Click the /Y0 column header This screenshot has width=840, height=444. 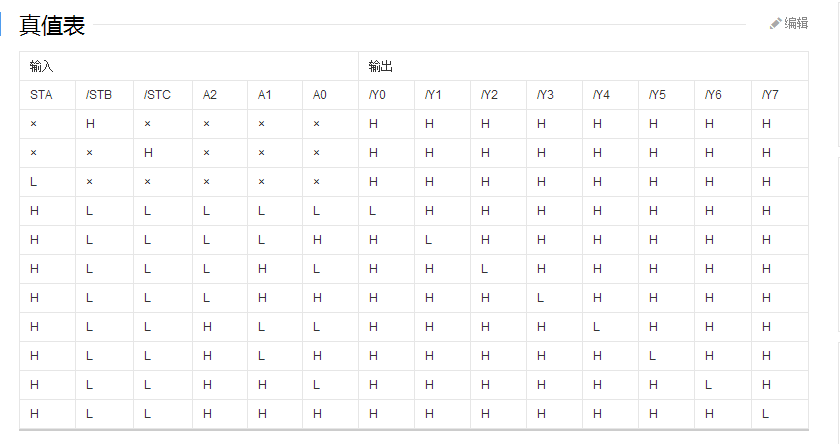coord(377,95)
